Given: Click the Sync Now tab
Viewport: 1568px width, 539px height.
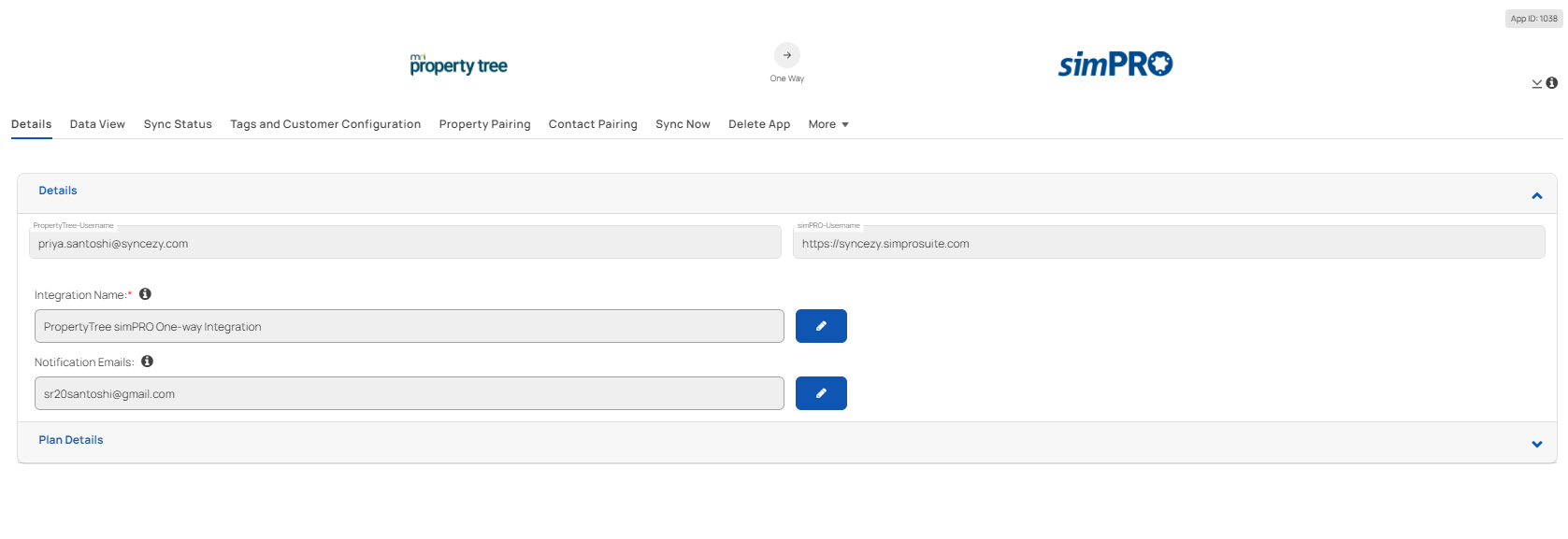Looking at the screenshot, I should click(683, 124).
